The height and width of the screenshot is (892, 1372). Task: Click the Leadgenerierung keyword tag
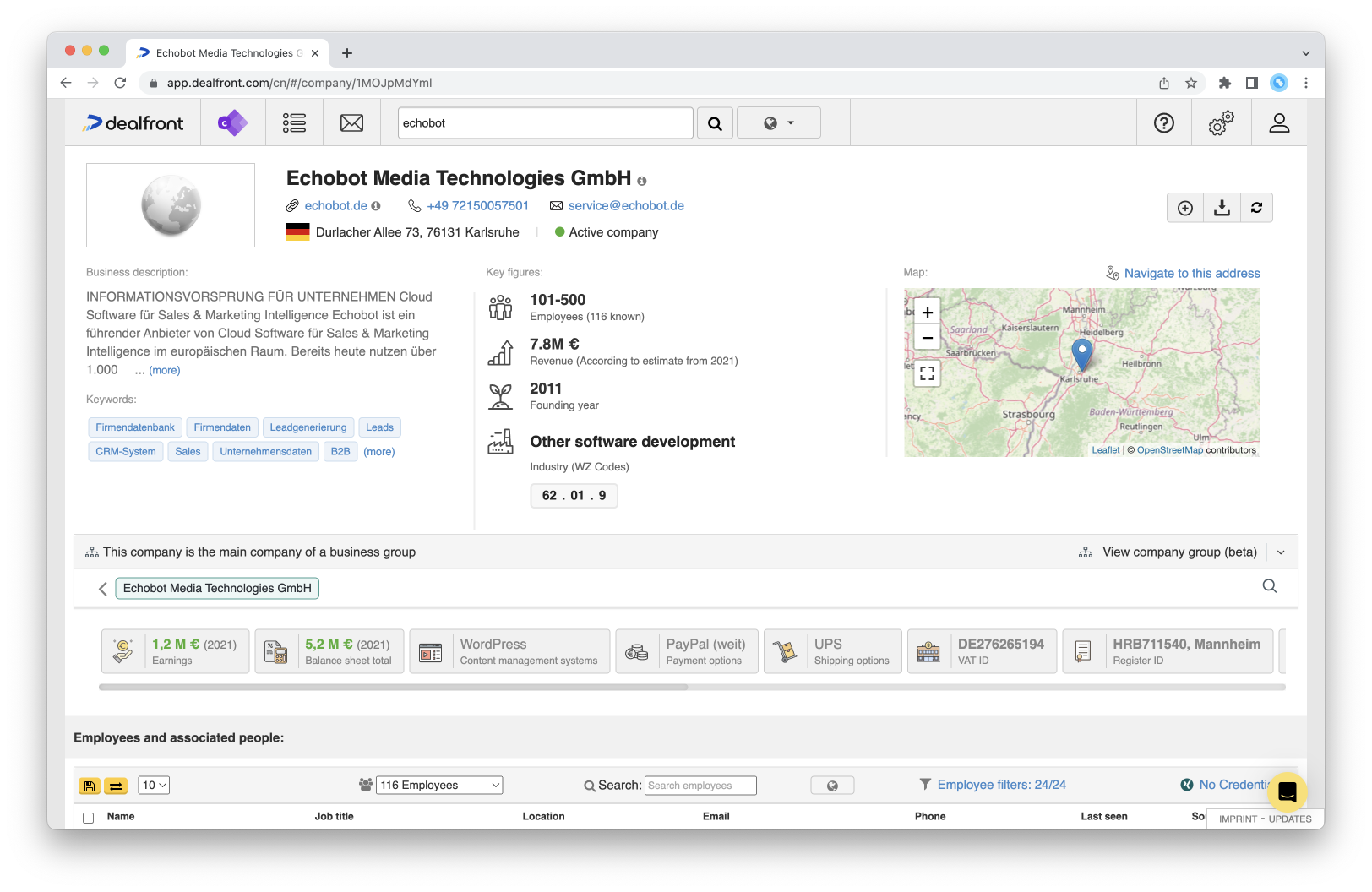click(x=308, y=427)
